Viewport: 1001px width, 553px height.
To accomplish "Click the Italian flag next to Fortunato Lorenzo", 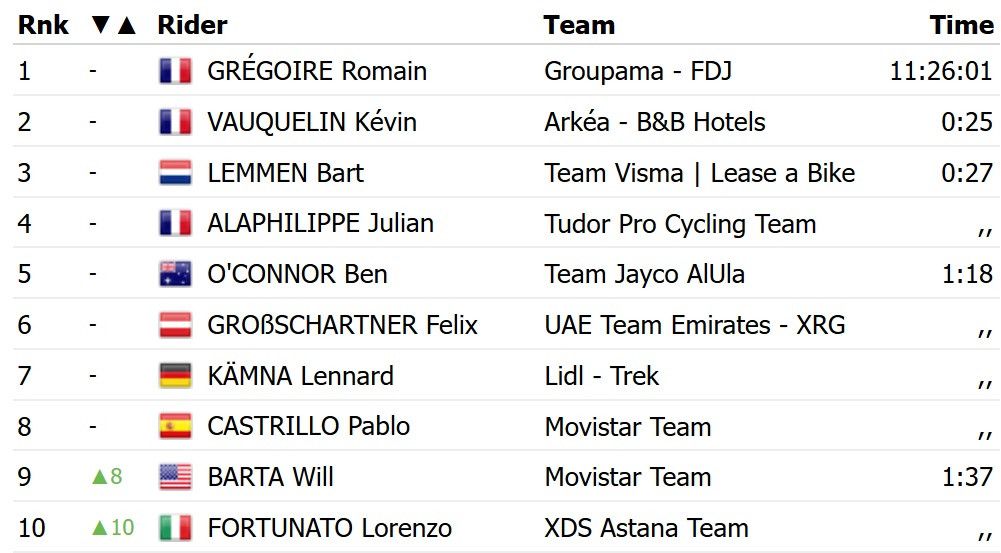I will click(x=175, y=528).
